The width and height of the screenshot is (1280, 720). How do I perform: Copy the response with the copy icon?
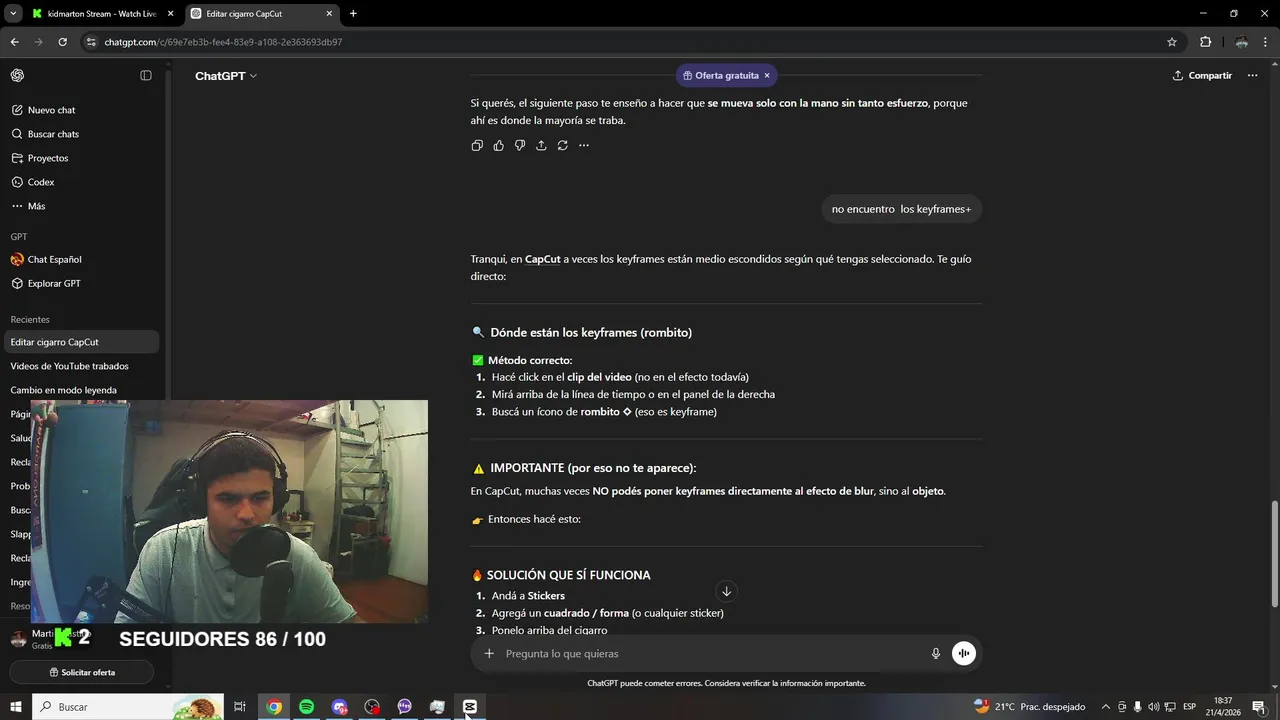pos(477,145)
